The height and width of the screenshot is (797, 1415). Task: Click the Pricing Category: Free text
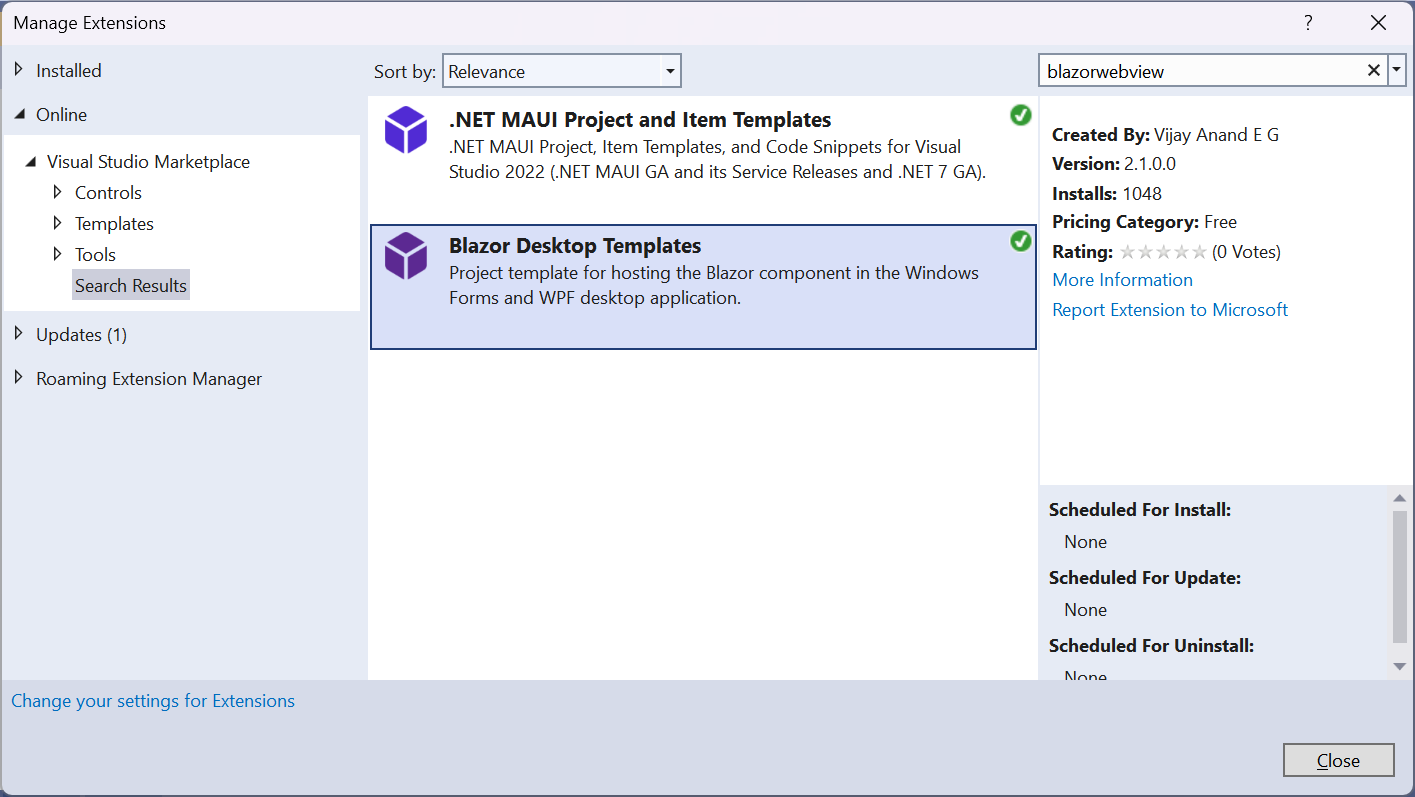1144,222
